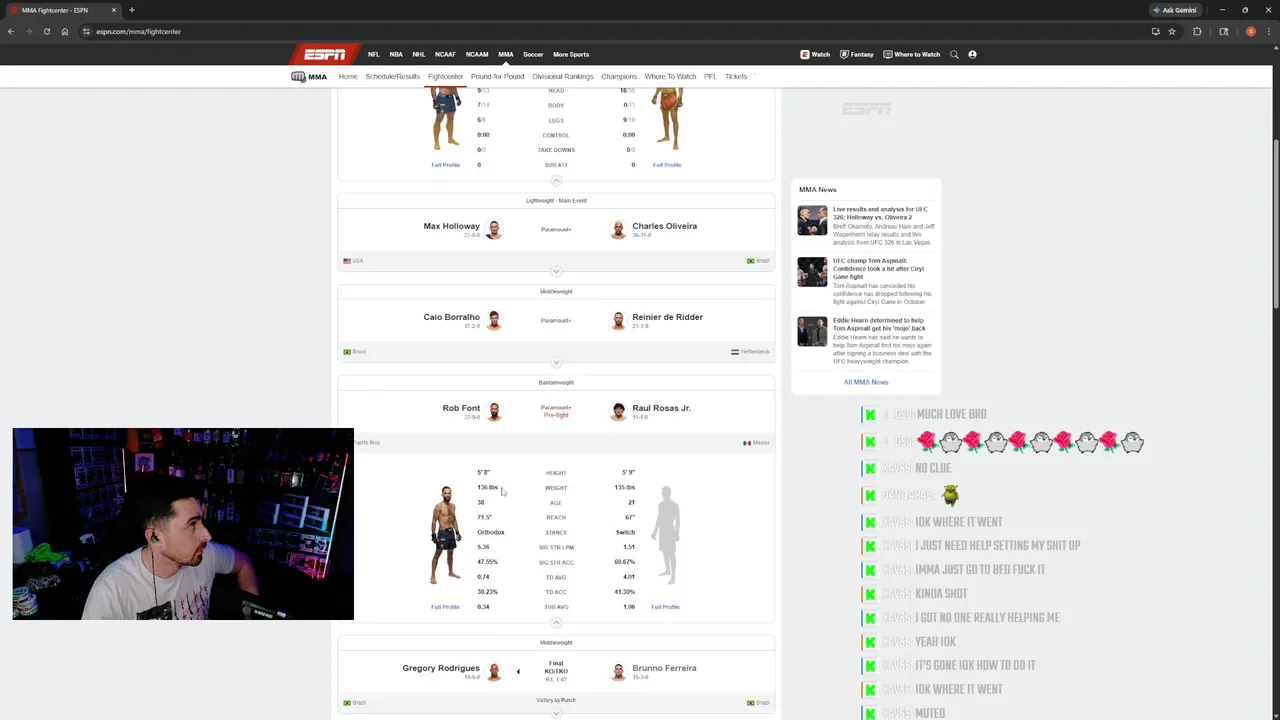Open the user profile icon in ESPN header

point(972,54)
